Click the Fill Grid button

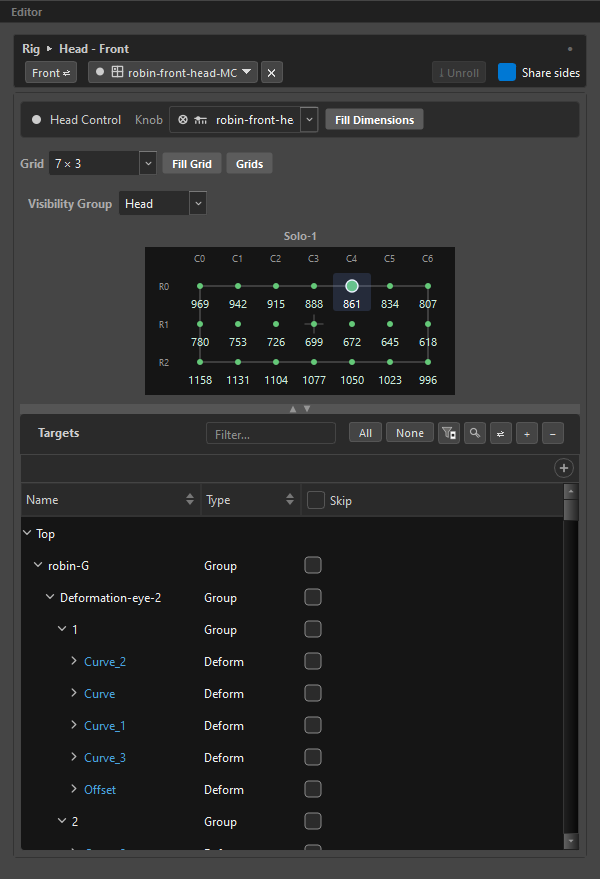(x=192, y=164)
